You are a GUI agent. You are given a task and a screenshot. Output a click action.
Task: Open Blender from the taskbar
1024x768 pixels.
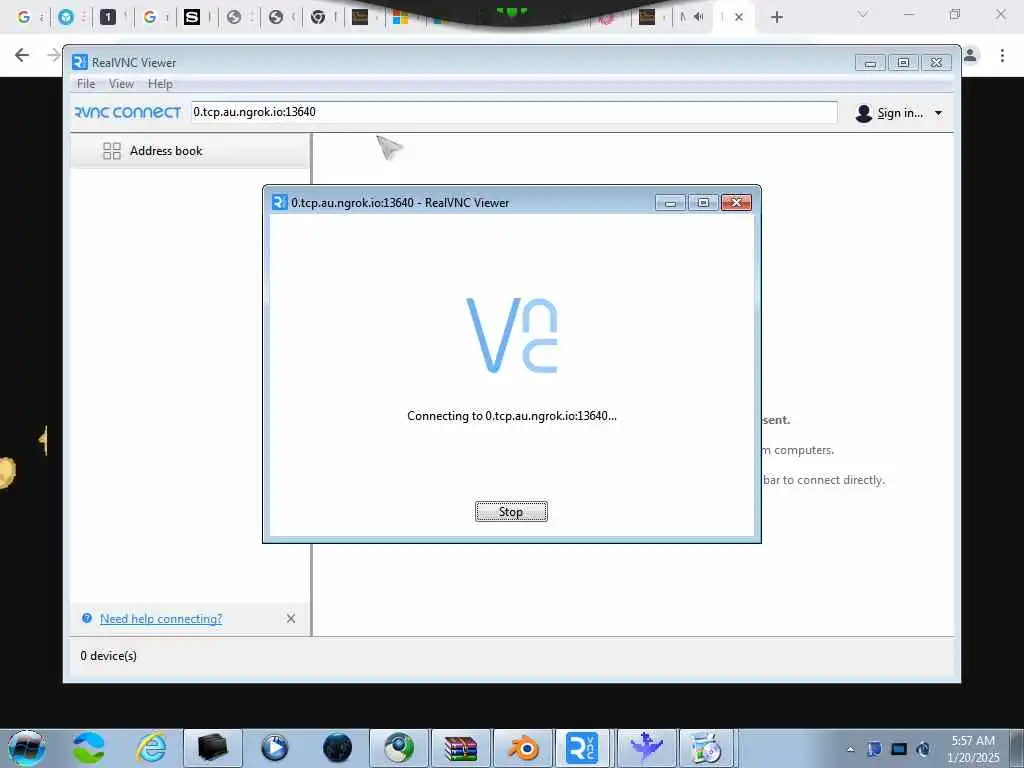tap(523, 748)
